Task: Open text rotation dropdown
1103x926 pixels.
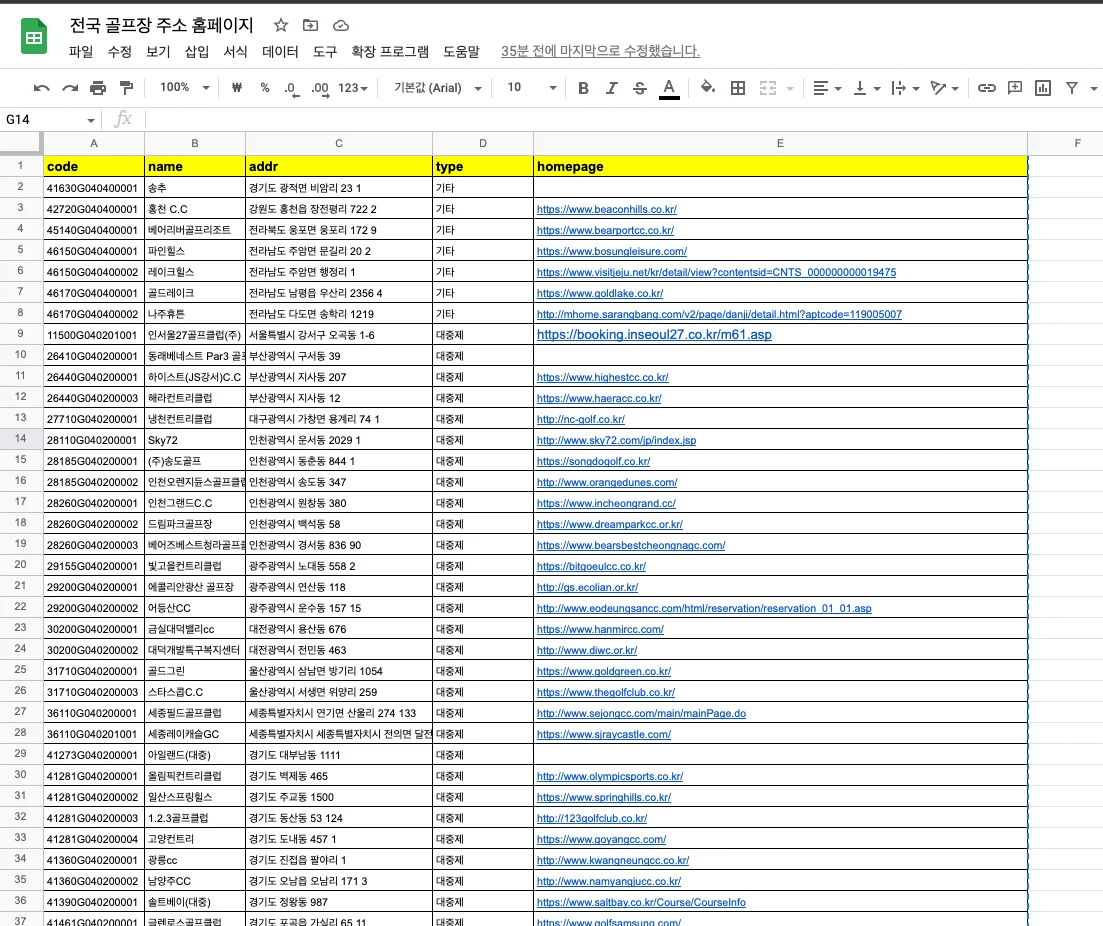Action: 944,88
